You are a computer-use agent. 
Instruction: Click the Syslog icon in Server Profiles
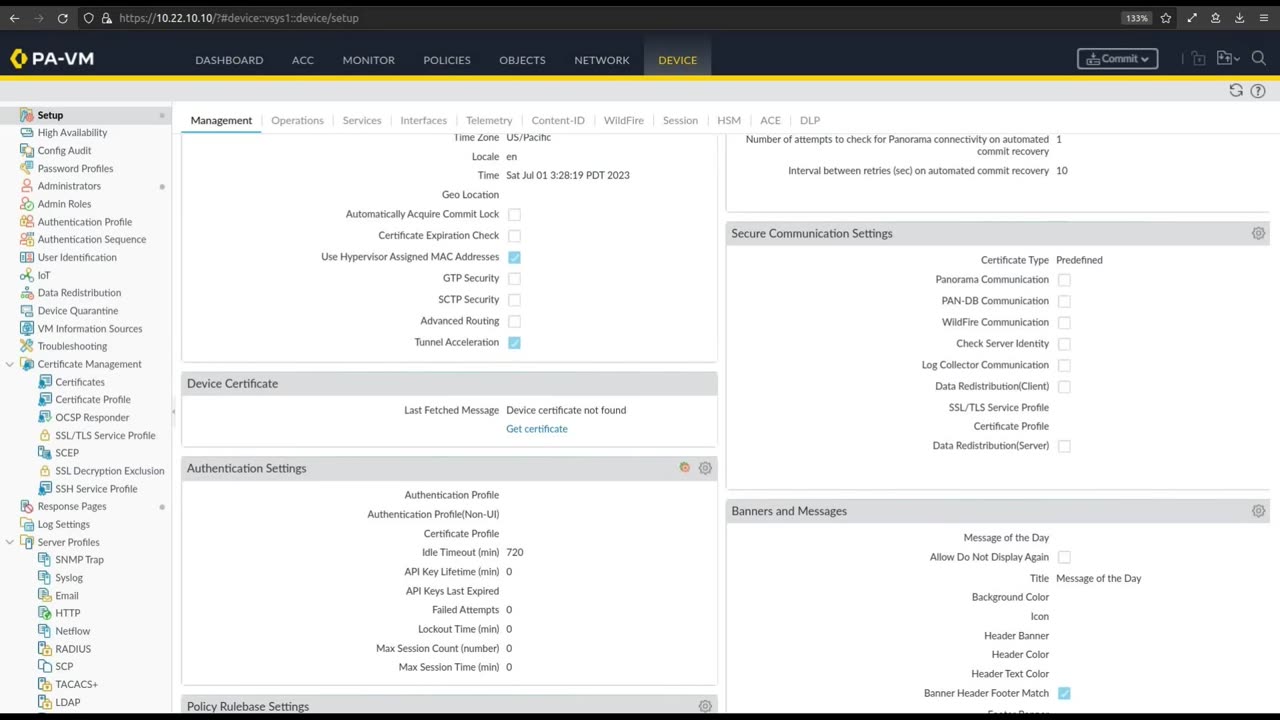point(45,577)
